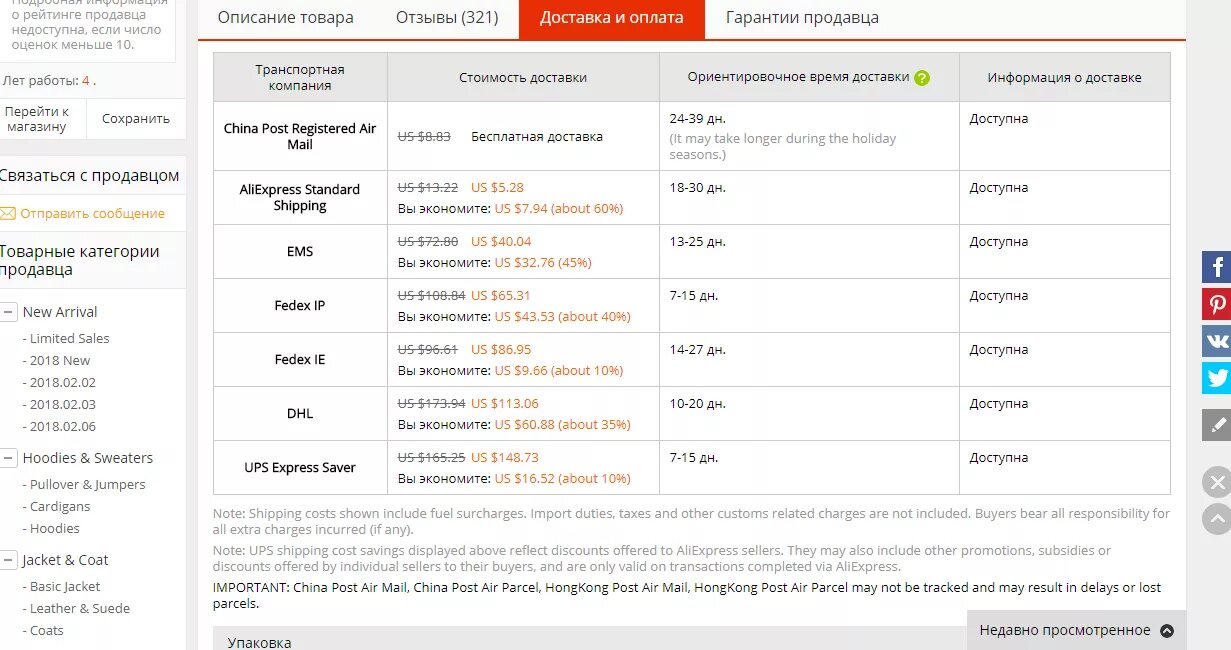
Task: Click the US $148.73 price
Action: 505,457
